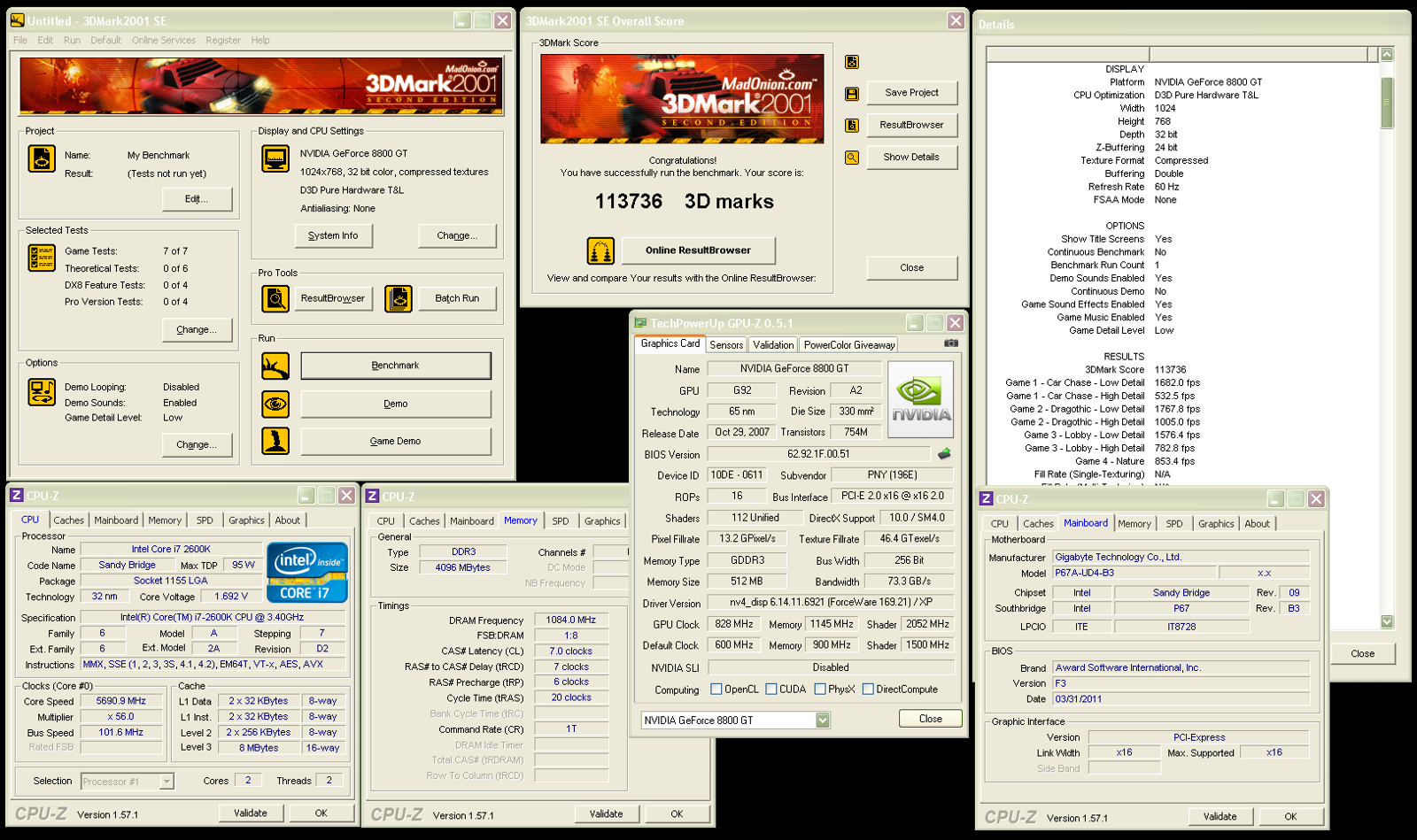Click Change... button in Selected Tests section
Image resolution: width=1417 pixels, height=840 pixels.
pos(197,330)
